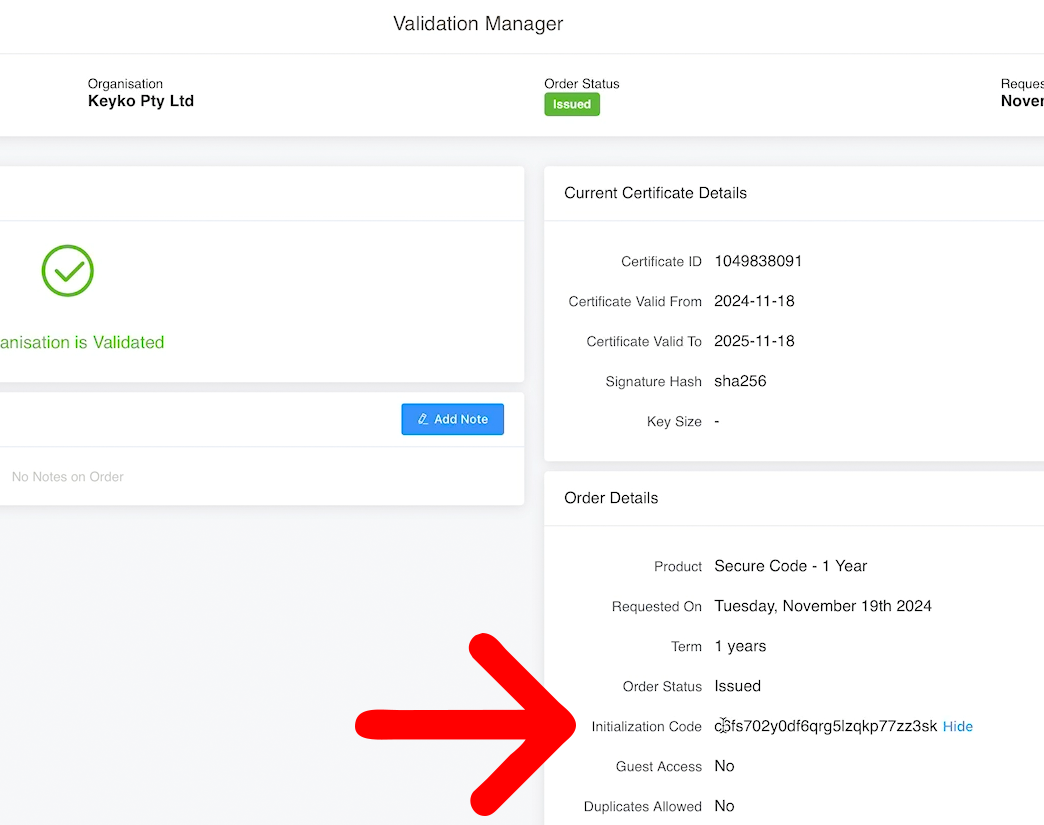Expand the Order Details section header
Screen dimensions: 1044x825
(x=610, y=497)
